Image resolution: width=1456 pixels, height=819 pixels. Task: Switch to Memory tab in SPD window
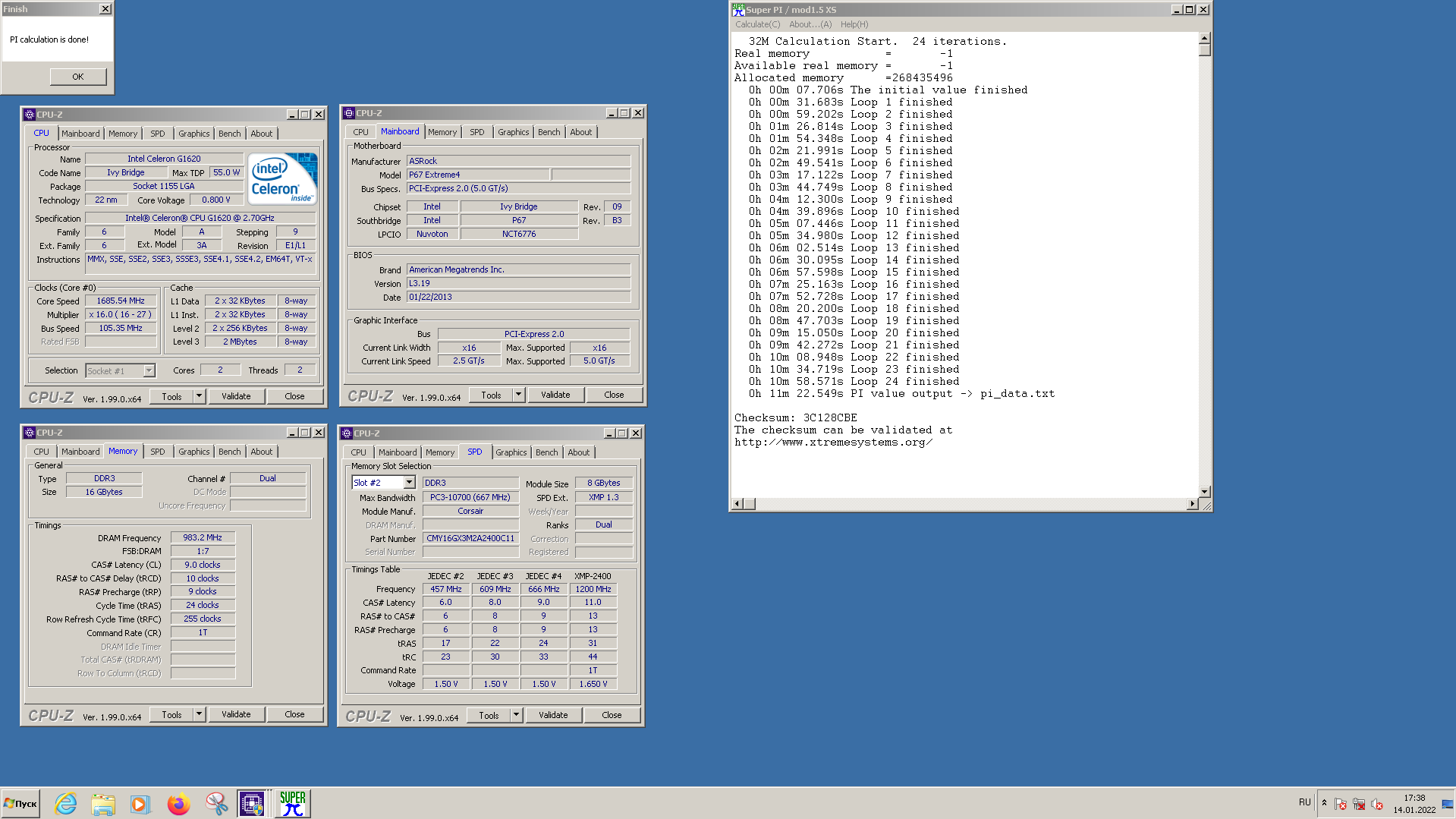coord(440,452)
